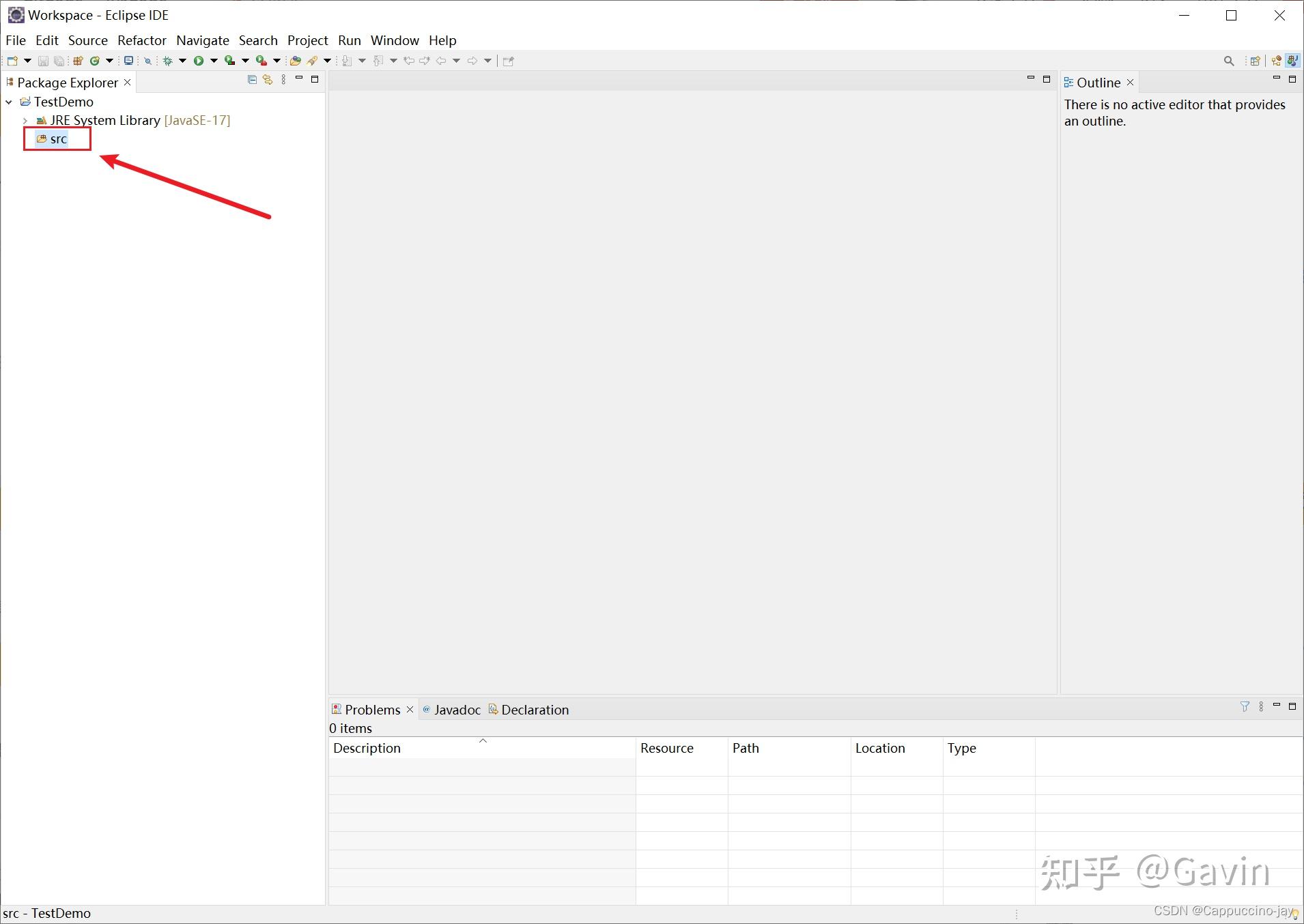Click the Open Type folder icon

tap(295, 61)
